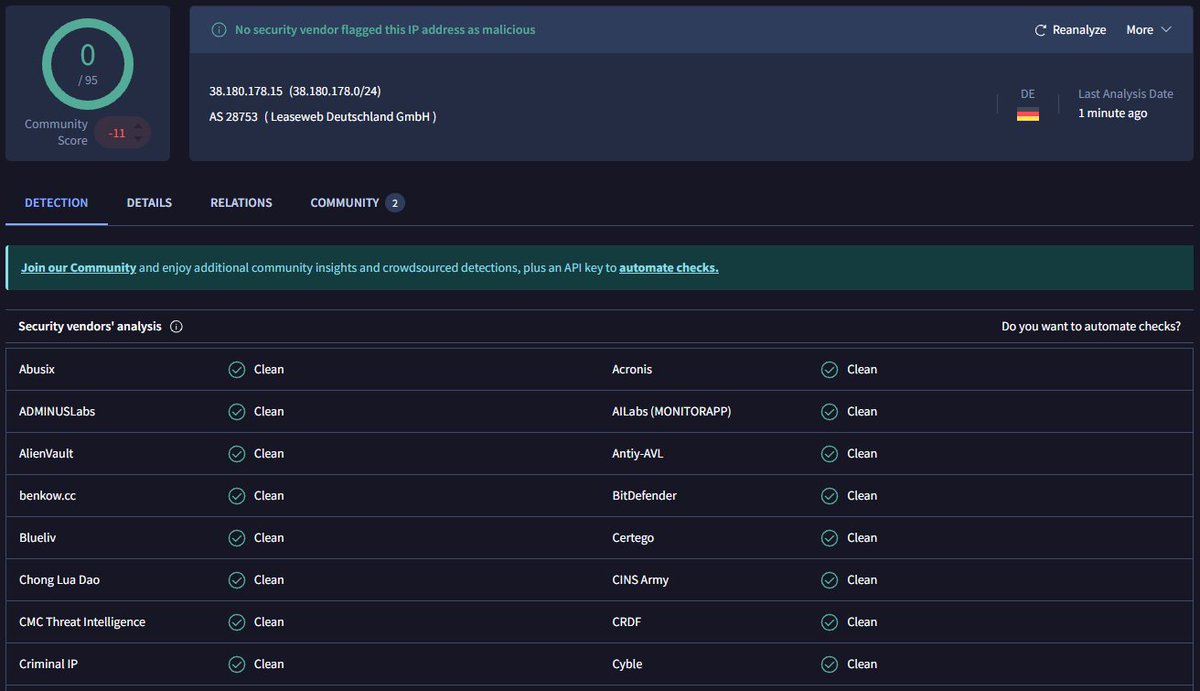Click the AILabs (MONITORAPP) vendor name
Screen dimensions: 1200x691
click(672, 412)
